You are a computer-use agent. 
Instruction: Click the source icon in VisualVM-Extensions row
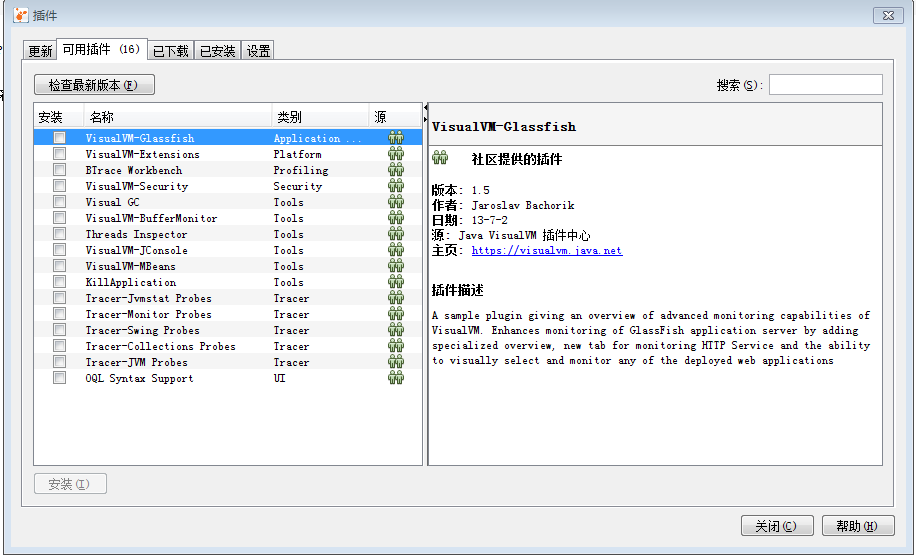coord(396,154)
